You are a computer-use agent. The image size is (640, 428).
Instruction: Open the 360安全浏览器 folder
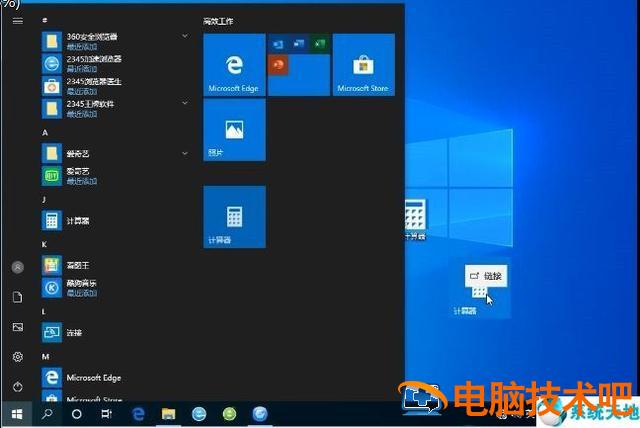coord(116,41)
